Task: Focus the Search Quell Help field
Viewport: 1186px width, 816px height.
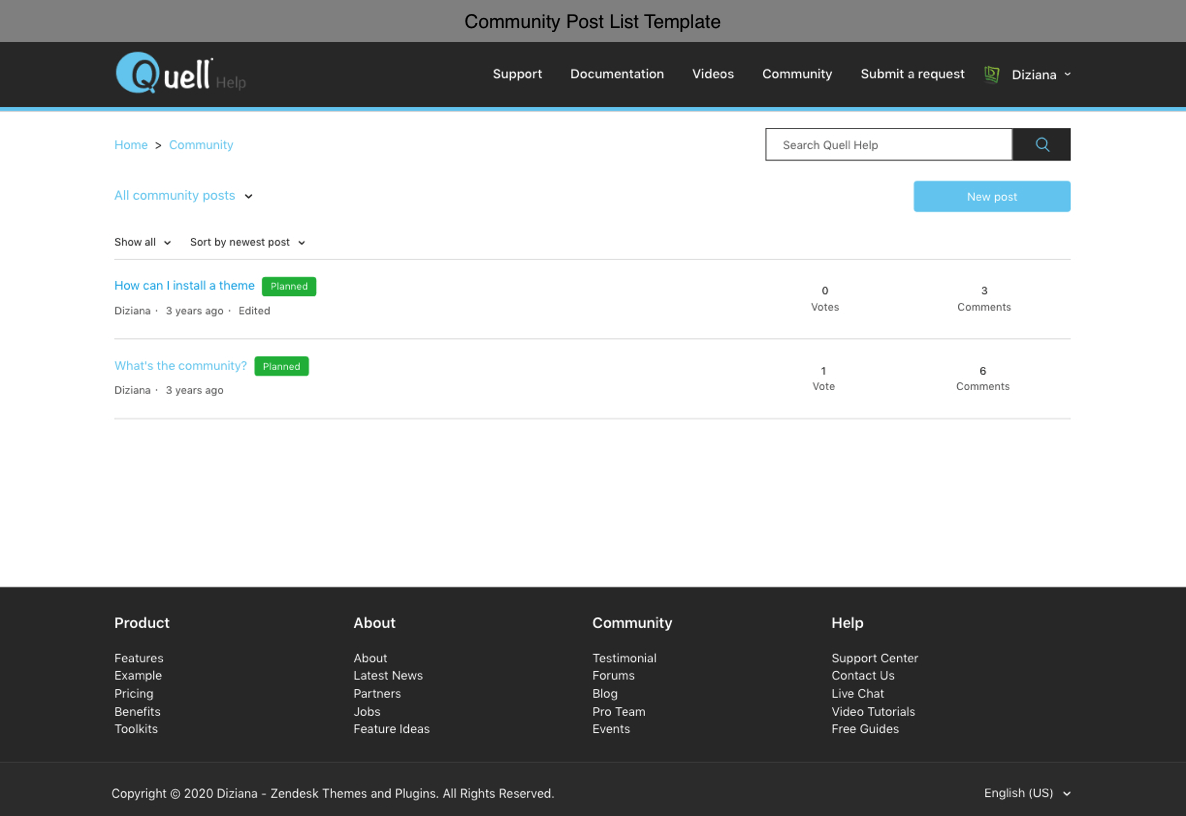Action: pos(888,145)
